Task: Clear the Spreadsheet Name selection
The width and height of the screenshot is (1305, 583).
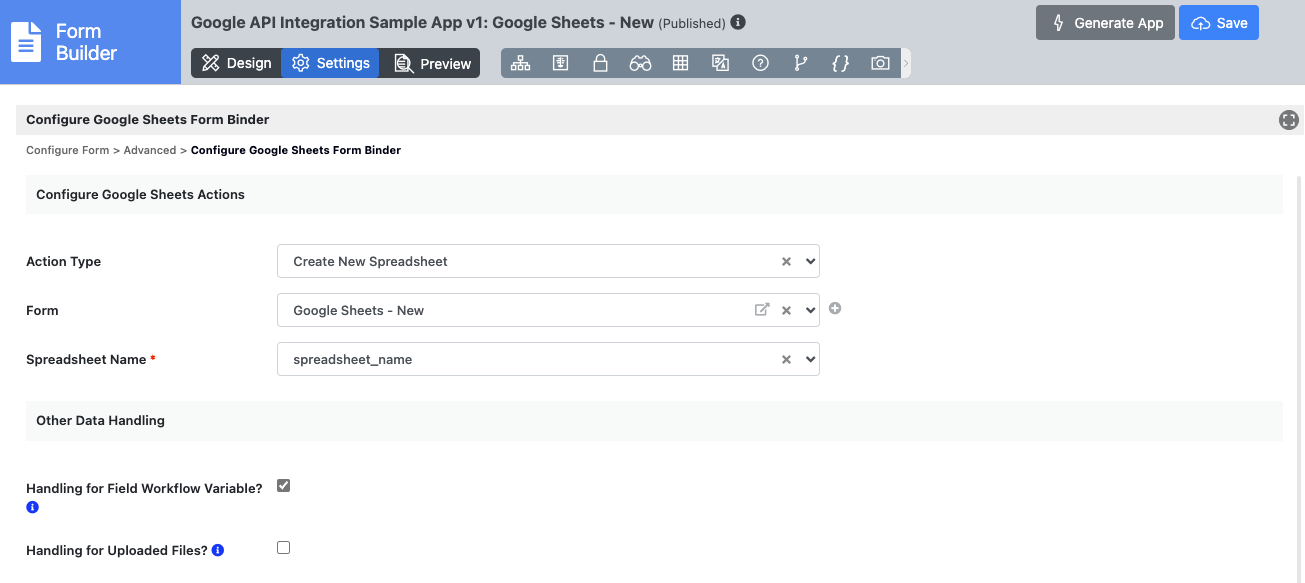Action: tap(786, 359)
